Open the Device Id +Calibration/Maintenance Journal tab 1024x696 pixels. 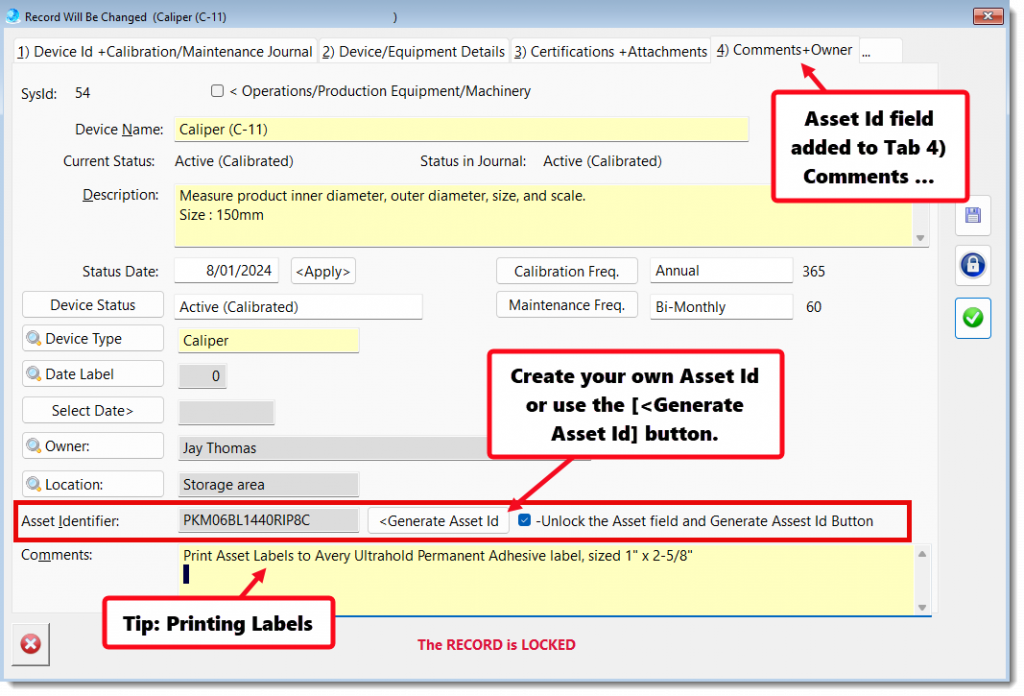tap(165, 51)
